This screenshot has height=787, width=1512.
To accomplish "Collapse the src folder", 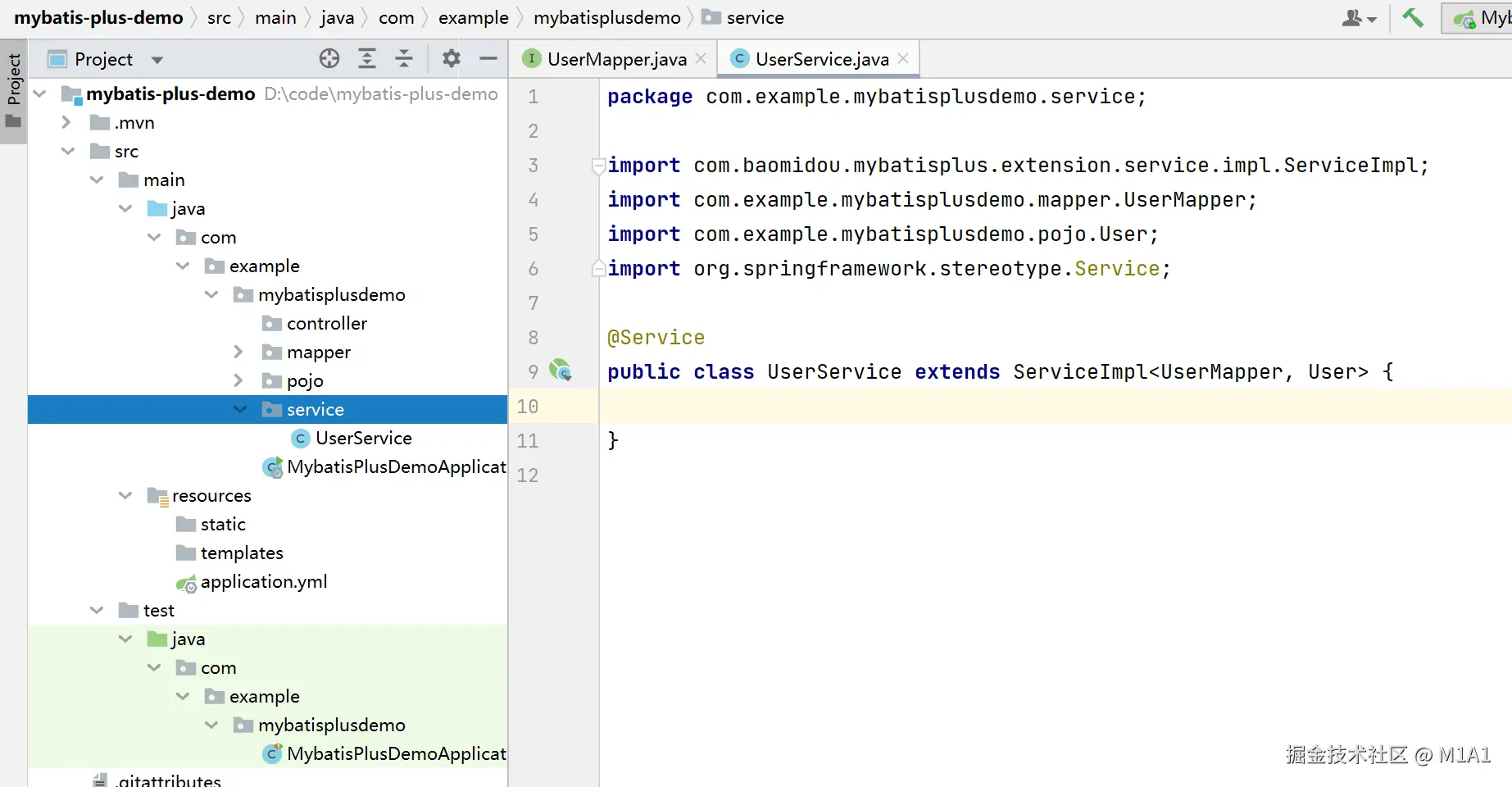I will point(68,151).
